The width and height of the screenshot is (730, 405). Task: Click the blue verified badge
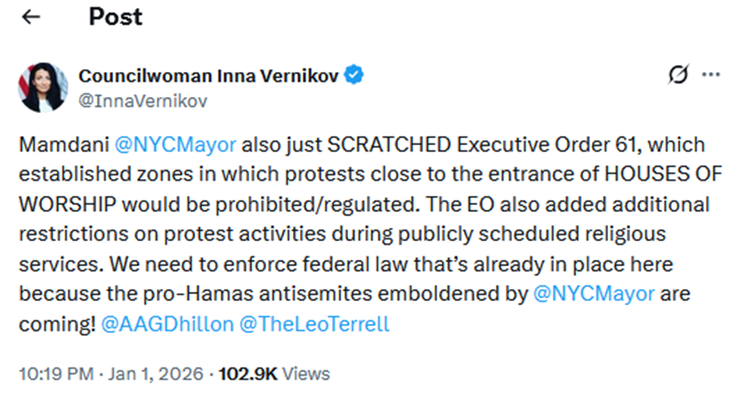click(x=355, y=75)
